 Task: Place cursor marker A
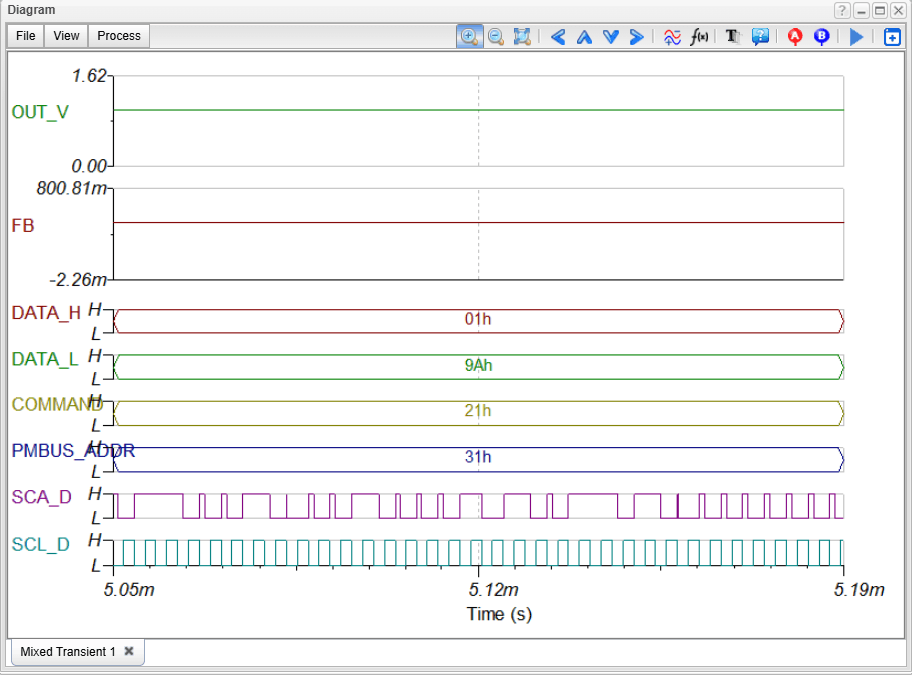[x=795, y=36]
